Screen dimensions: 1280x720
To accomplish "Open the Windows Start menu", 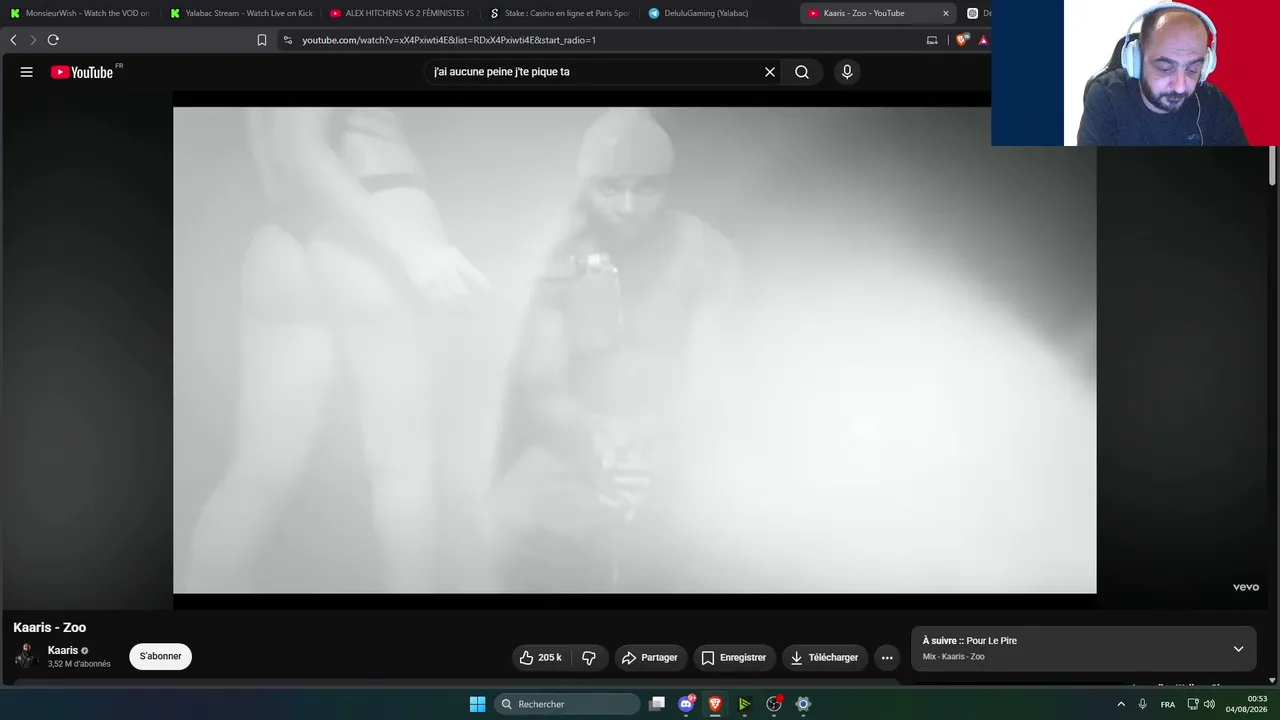I will pos(478,704).
